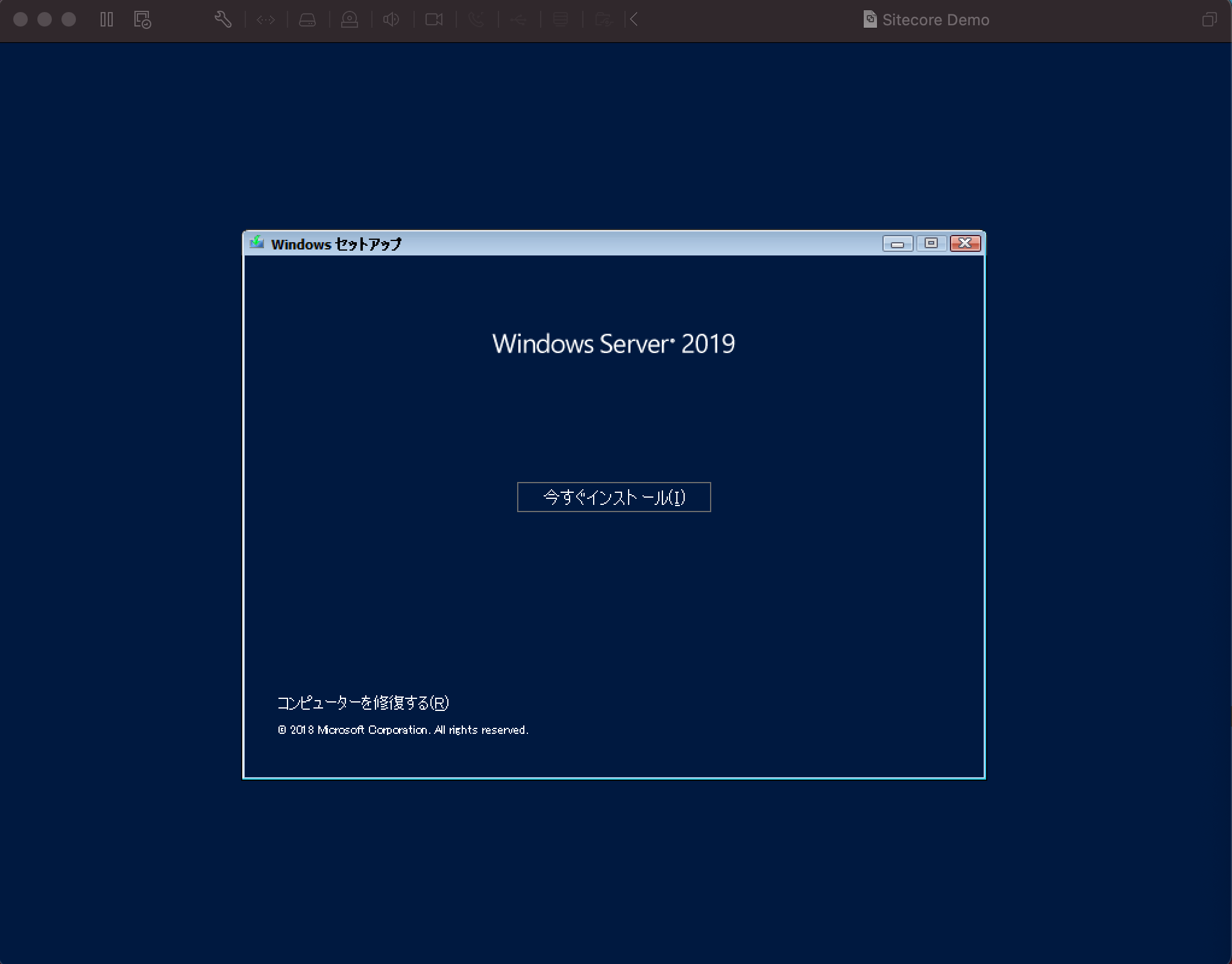Close the VM window with the leftmost traffic-light button
Screen dimensions: 1232x964
20,19
